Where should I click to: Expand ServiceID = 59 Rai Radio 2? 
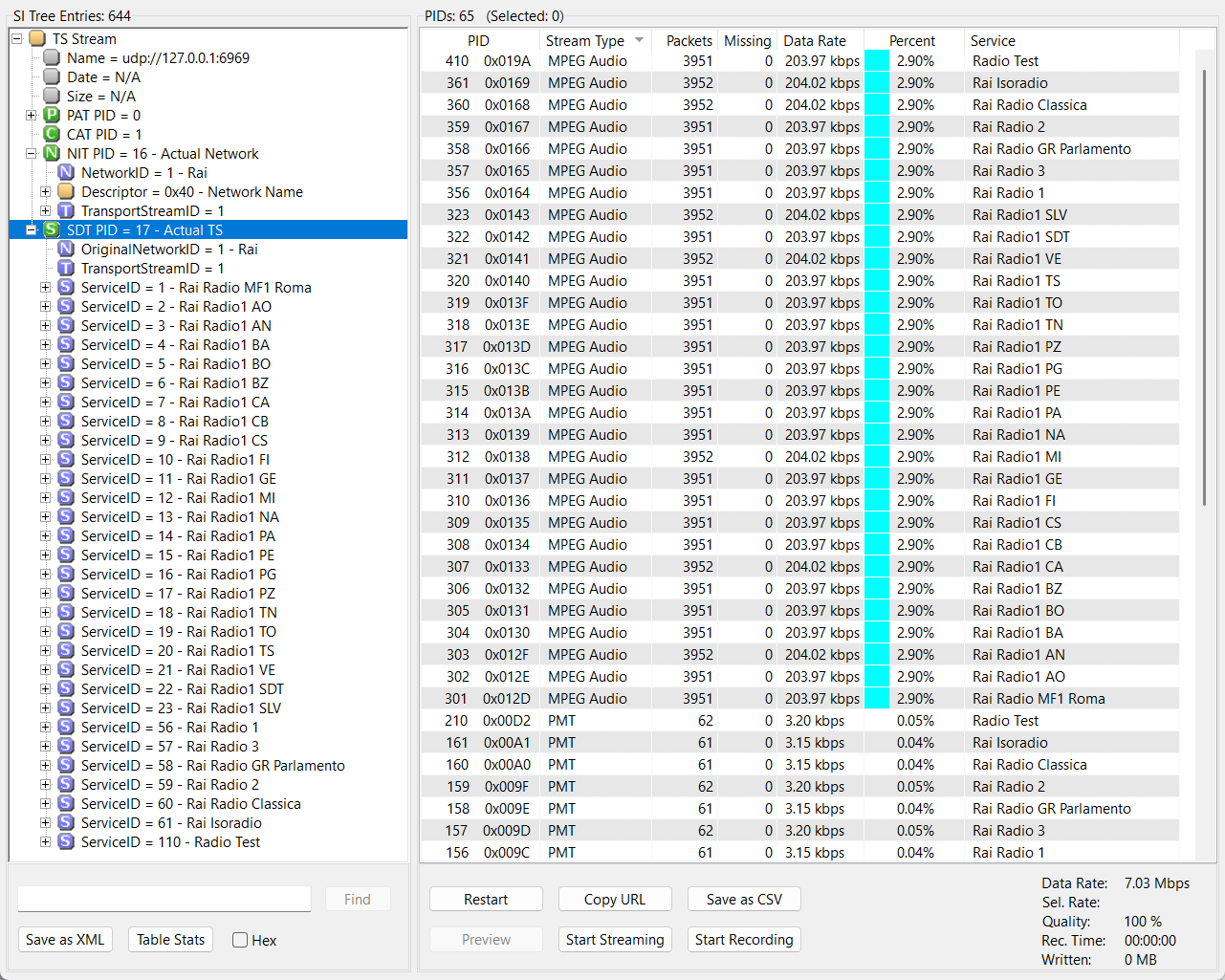45,785
